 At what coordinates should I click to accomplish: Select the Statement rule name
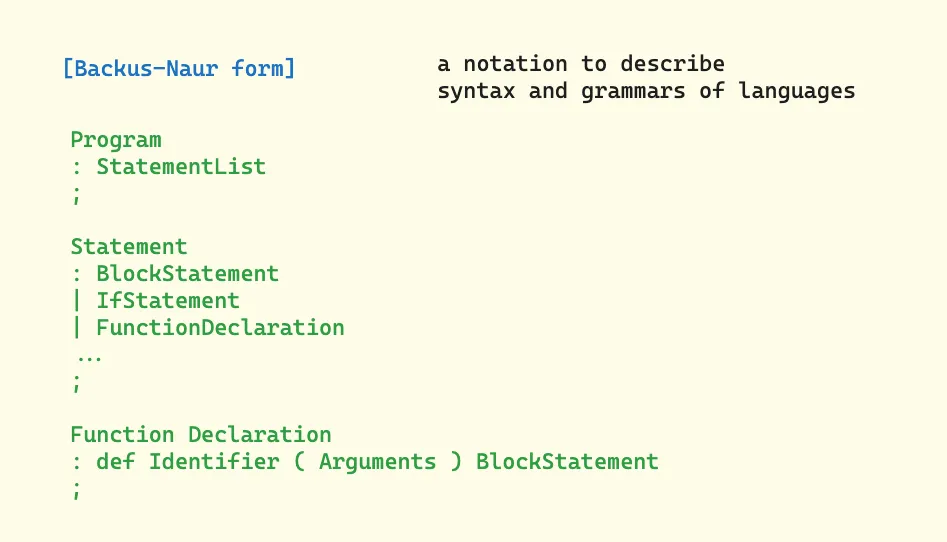(128, 247)
